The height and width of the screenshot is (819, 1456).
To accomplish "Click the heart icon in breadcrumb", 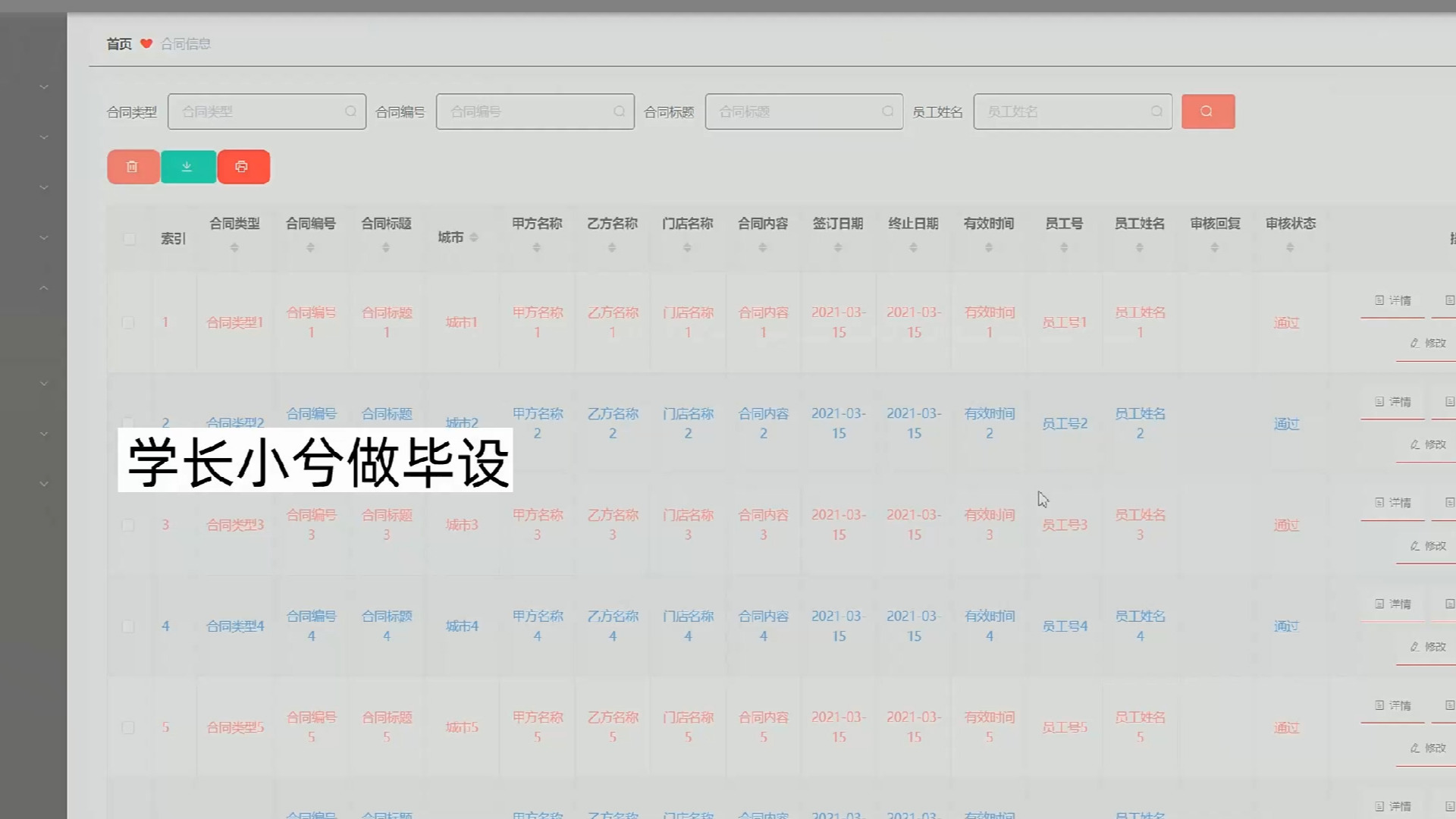I will pos(146,43).
